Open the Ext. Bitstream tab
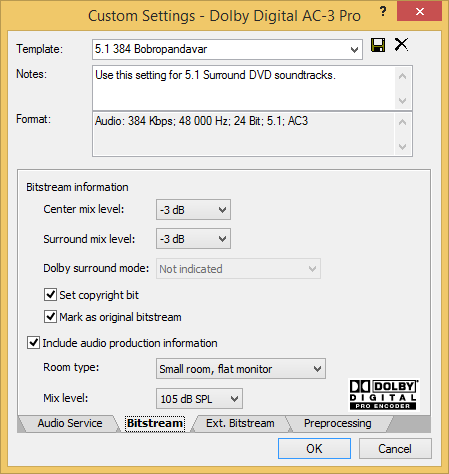The height and width of the screenshot is (474, 449). [240, 423]
